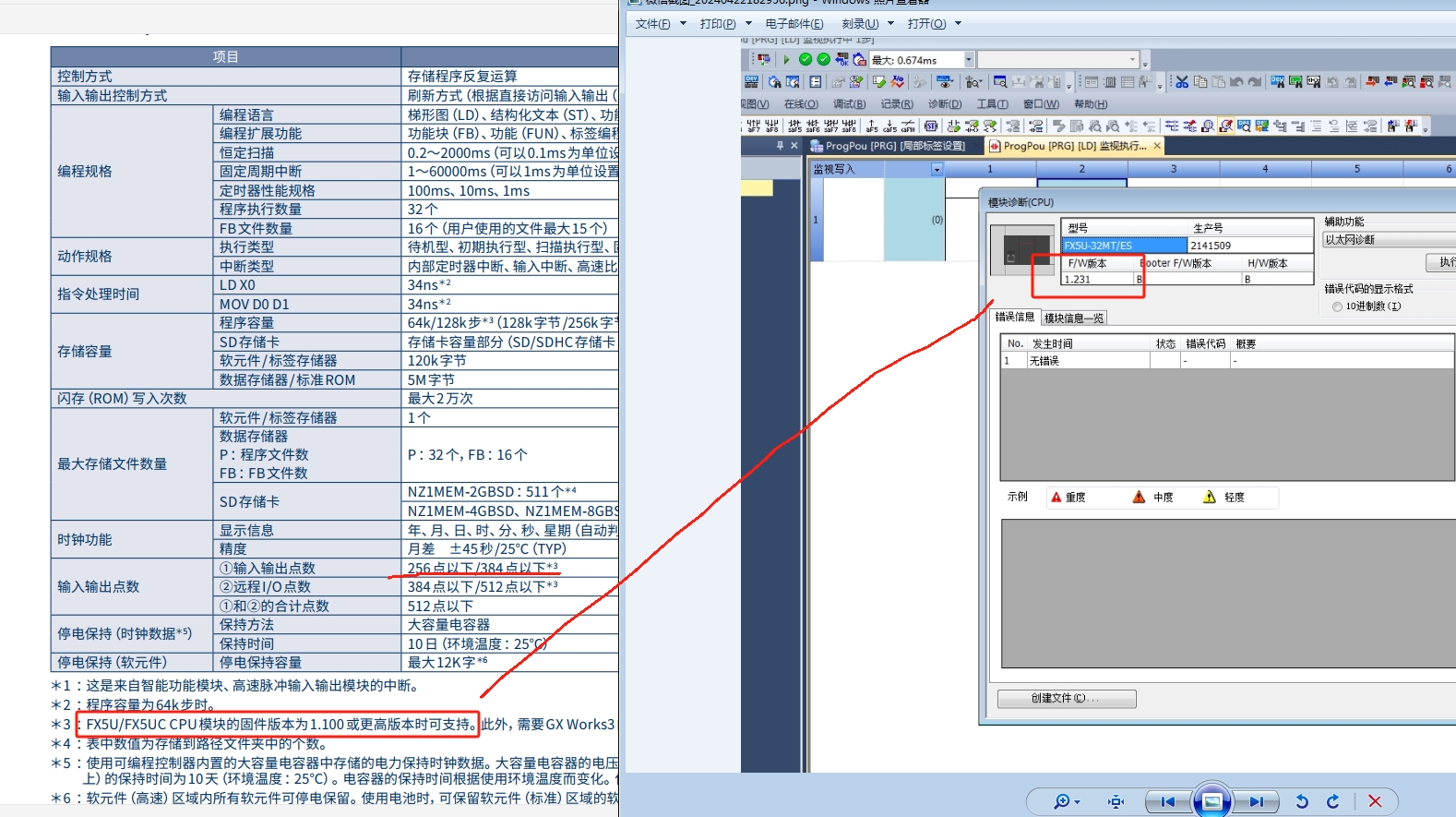Image resolution: width=1456 pixels, height=817 pixels.
Task: Open the 打印(P) dropdown menu
Action: click(725, 24)
